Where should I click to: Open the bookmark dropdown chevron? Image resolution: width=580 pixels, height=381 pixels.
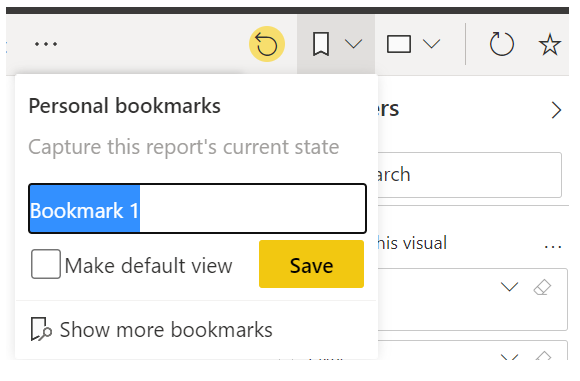tap(353, 44)
